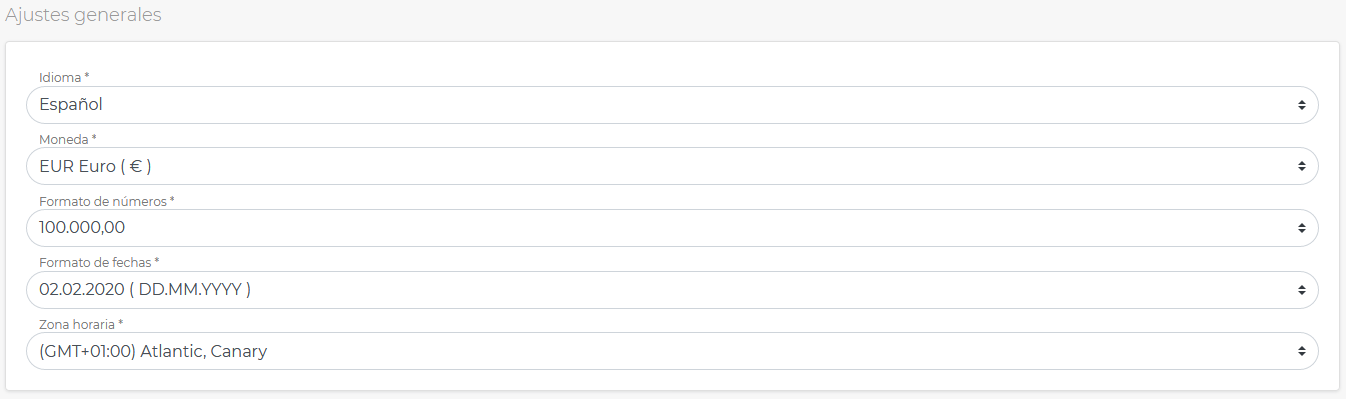Click the Ajustes generales heading
The height and width of the screenshot is (399, 1346).
pos(83,16)
